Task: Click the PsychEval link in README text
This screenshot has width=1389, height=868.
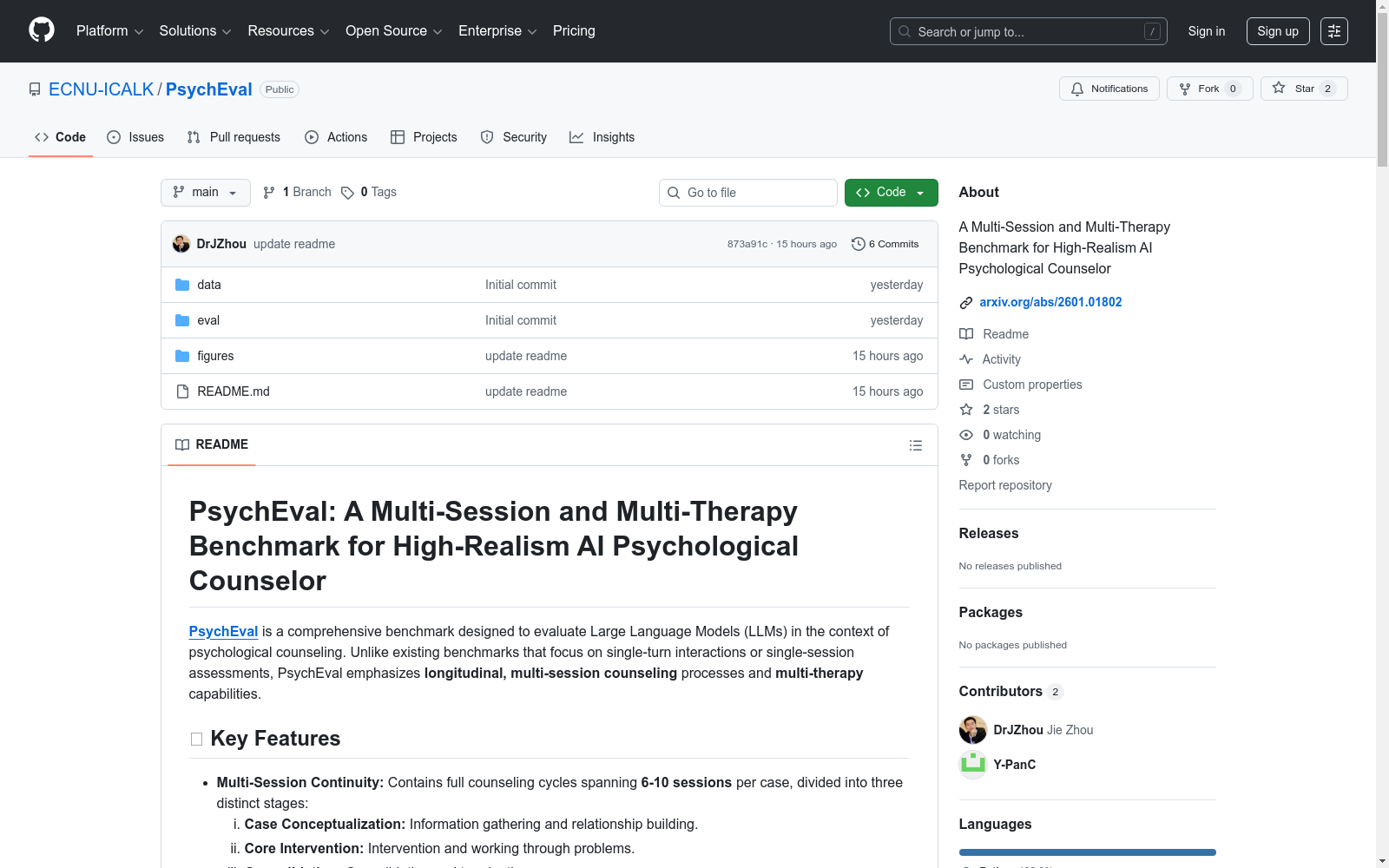Action: pyautogui.click(x=223, y=632)
